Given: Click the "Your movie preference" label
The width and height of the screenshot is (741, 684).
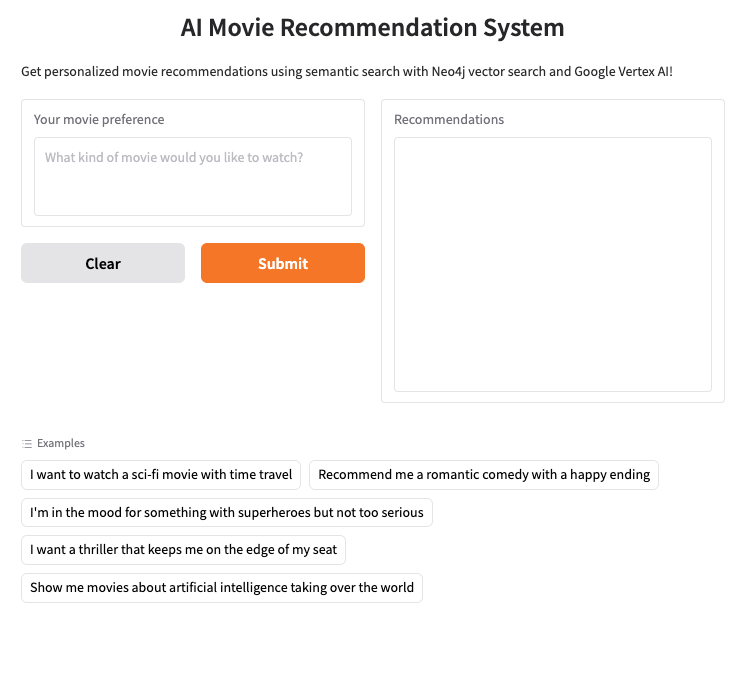Looking at the screenshot, I should click(99, 120).
